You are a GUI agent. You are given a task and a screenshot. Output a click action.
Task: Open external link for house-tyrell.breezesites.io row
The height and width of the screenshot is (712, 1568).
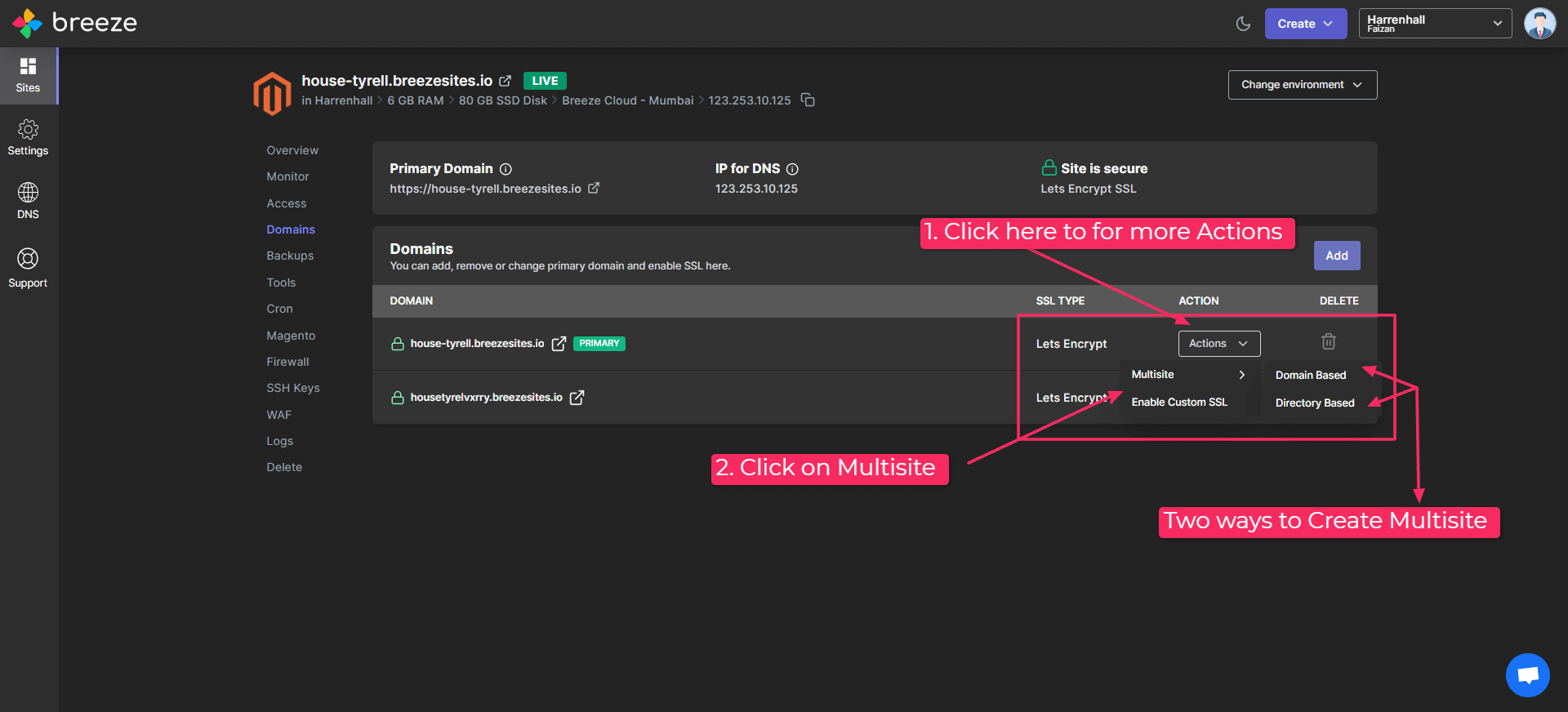tap(559, 344)
